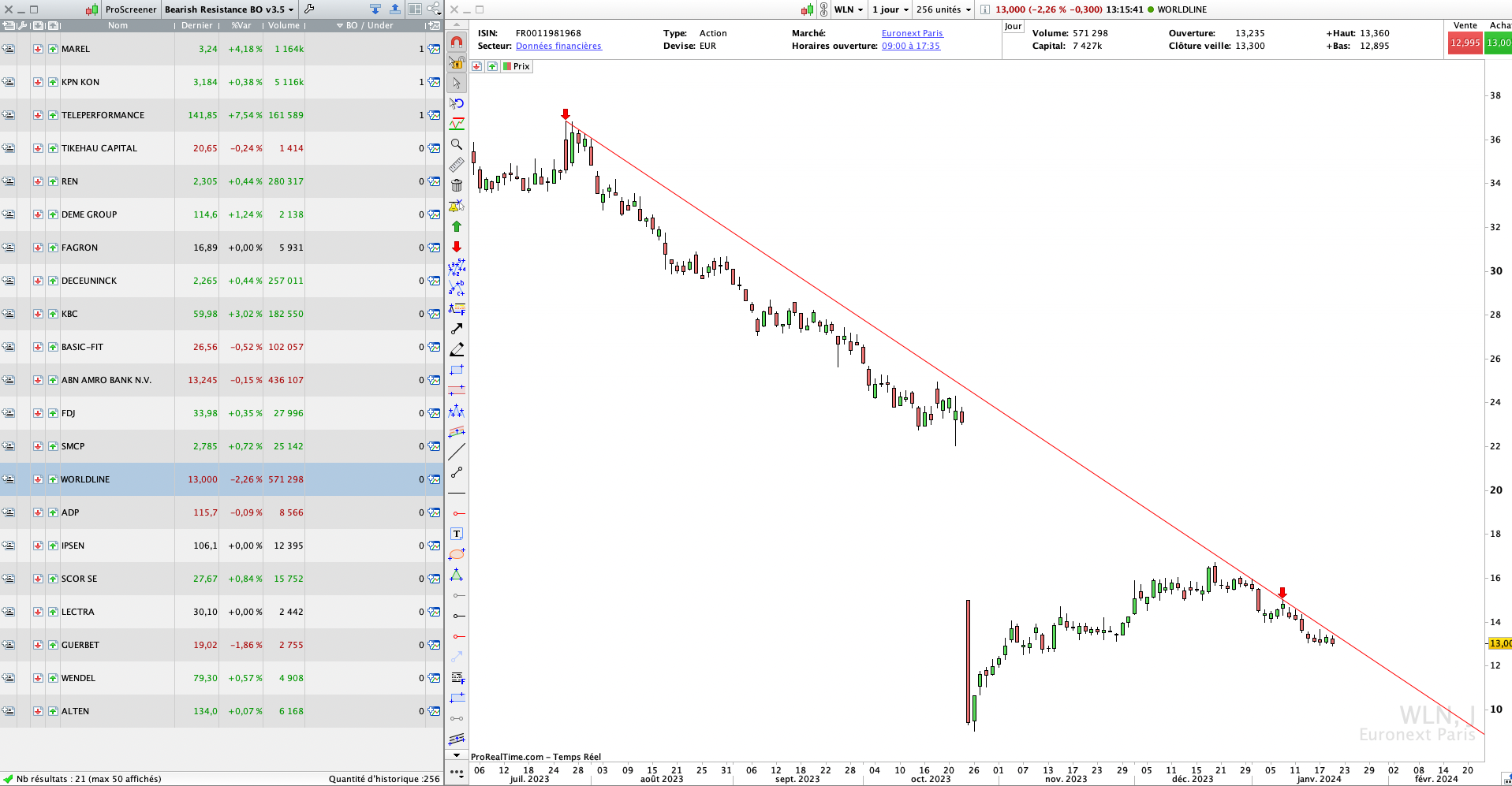Expand drawing toolbar down arrow
1512x786 pixels.
457,755
